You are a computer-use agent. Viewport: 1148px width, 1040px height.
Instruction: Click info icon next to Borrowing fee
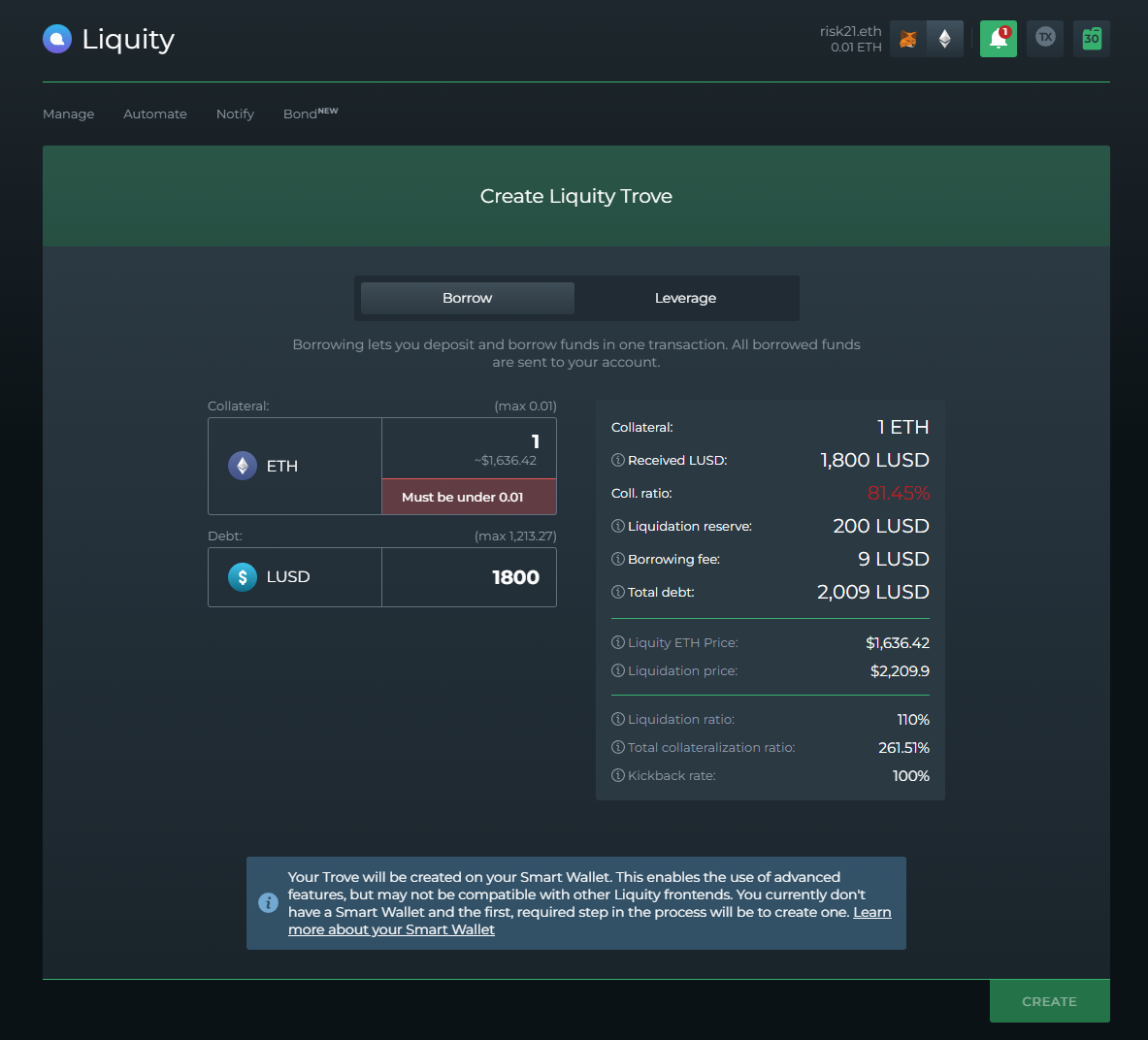[x=618, y=559]
